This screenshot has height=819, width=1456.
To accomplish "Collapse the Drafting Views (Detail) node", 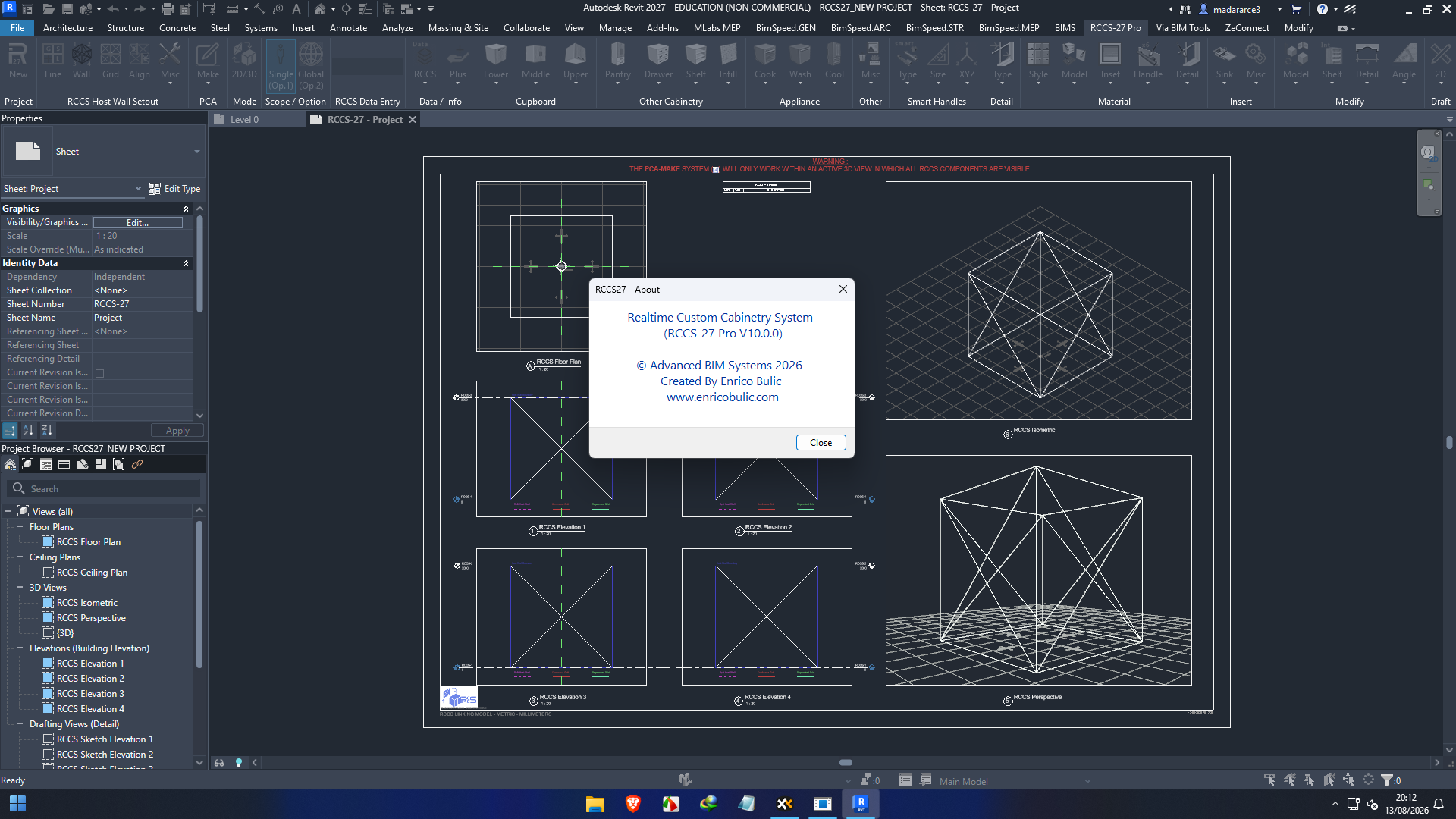I will click(20, 724).
